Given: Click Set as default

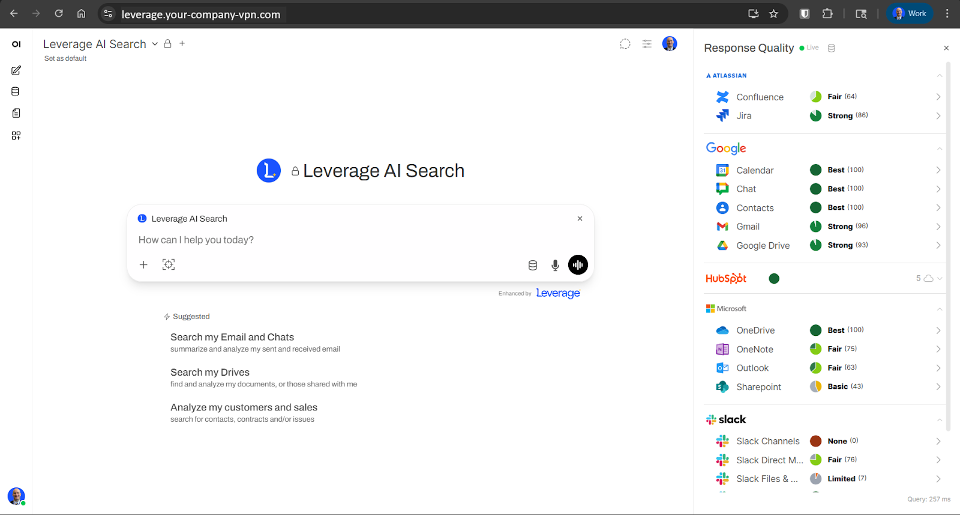Looking at the screenshot, I should [x=66, y=59].
